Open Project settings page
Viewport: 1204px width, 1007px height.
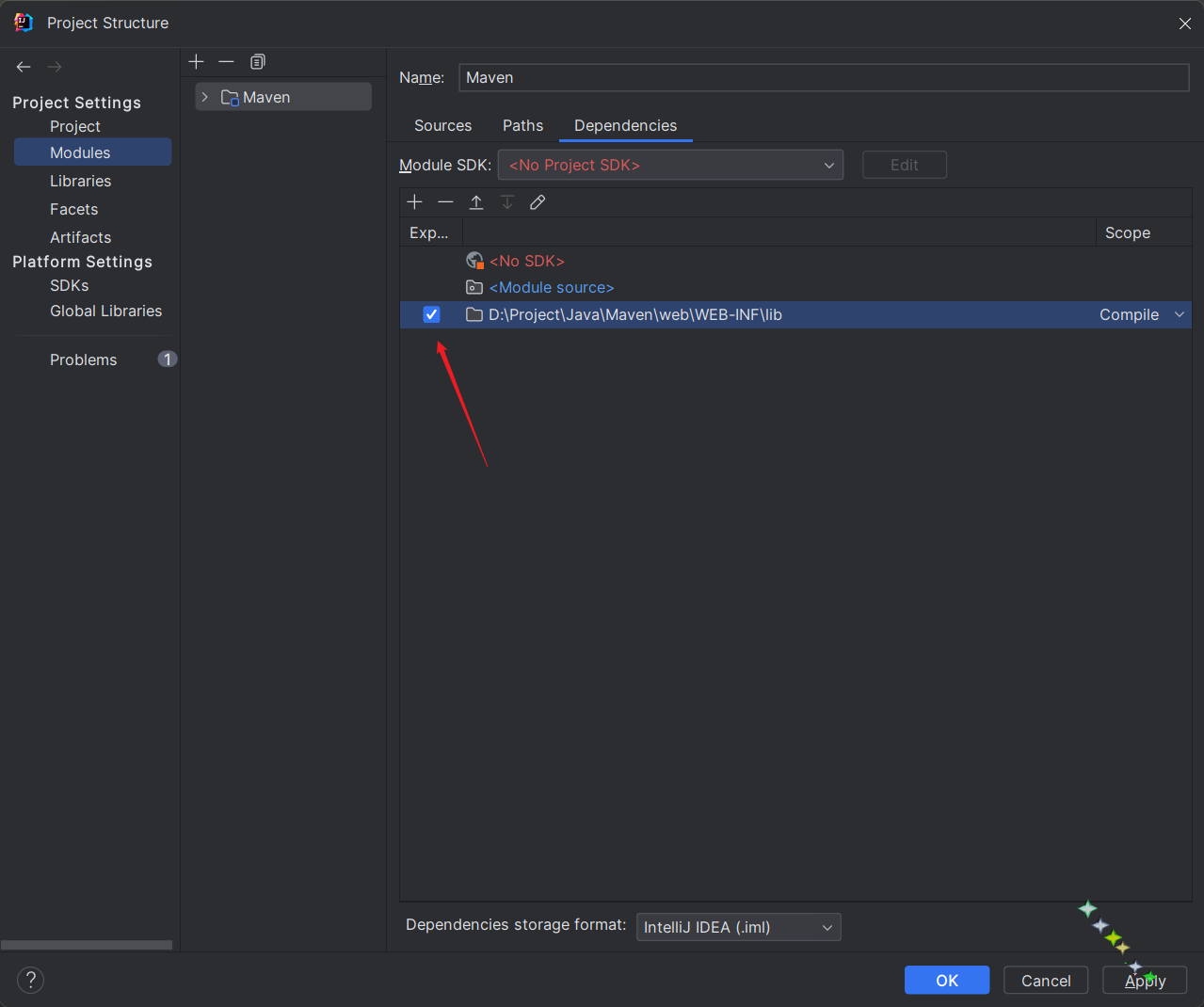[x=75, y=126]
